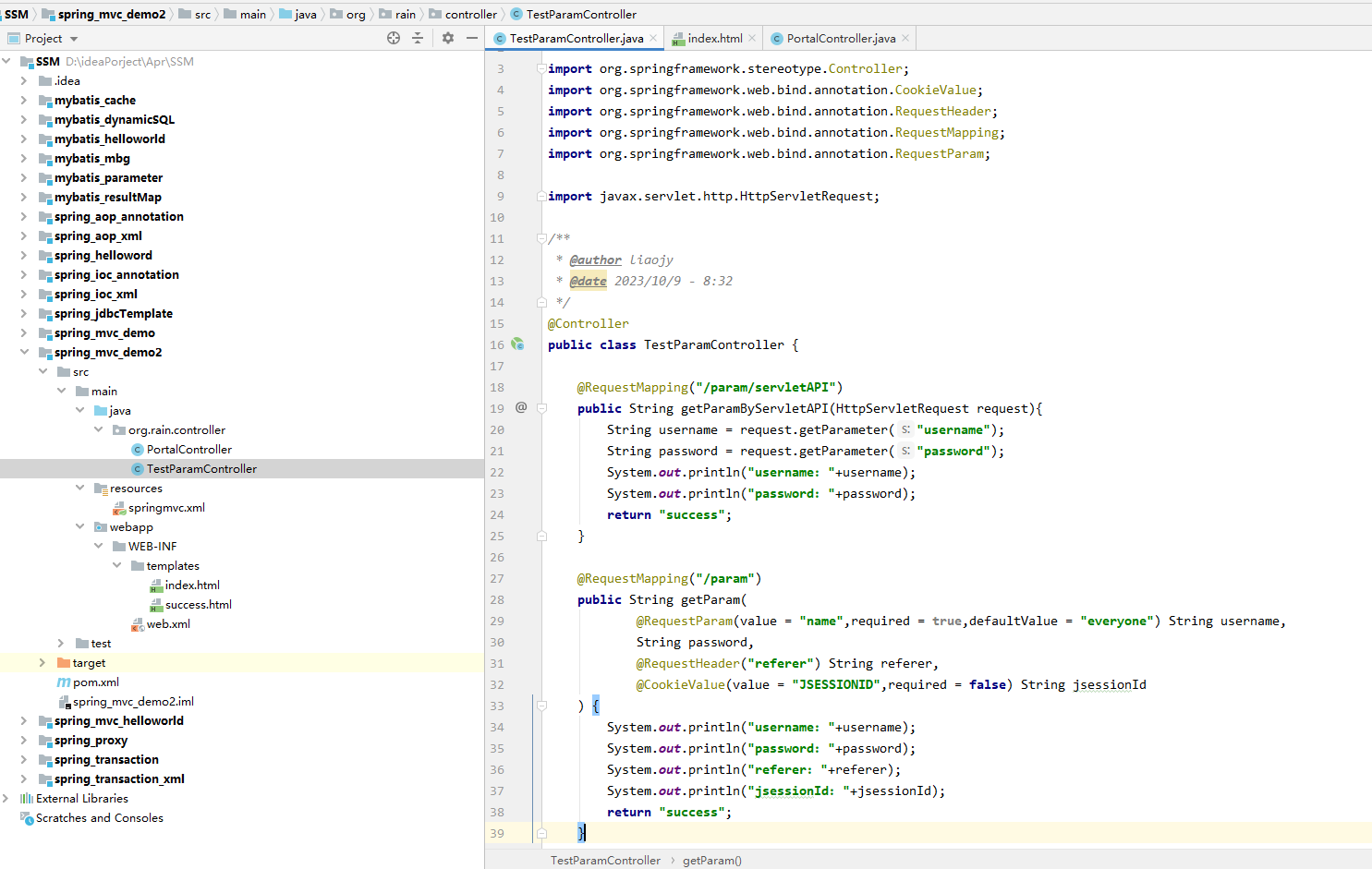This screenshot has width=1372, height=869.
Task: Click the TestParamController breadcrumb at editor bottom
Action: tap(605, 860)
